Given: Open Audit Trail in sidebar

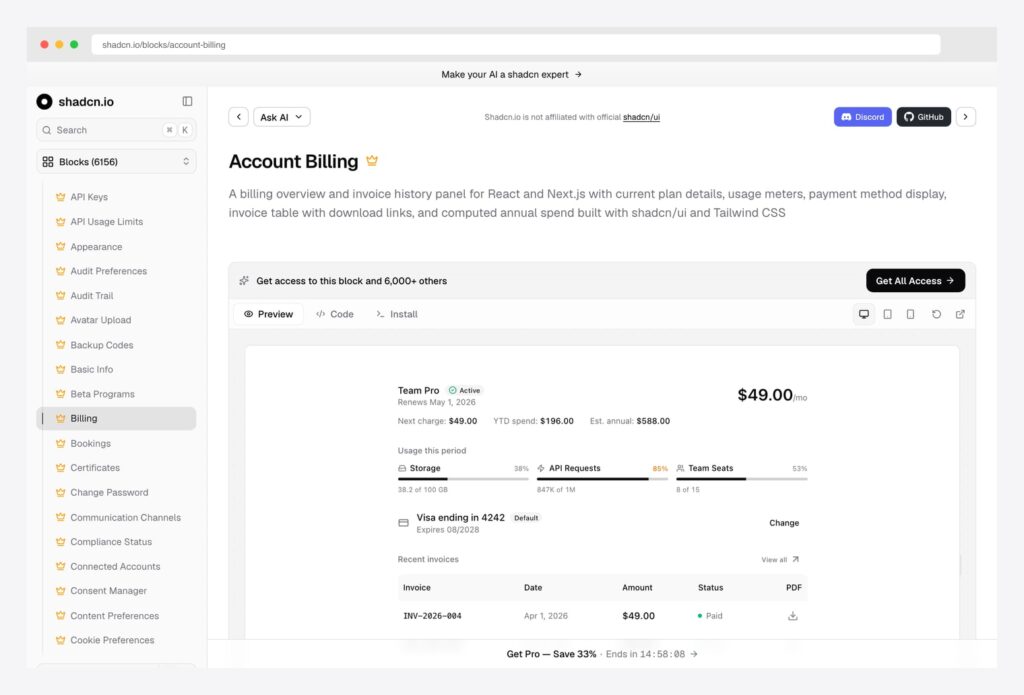Looking at the screenshot, I should (91, 296).
